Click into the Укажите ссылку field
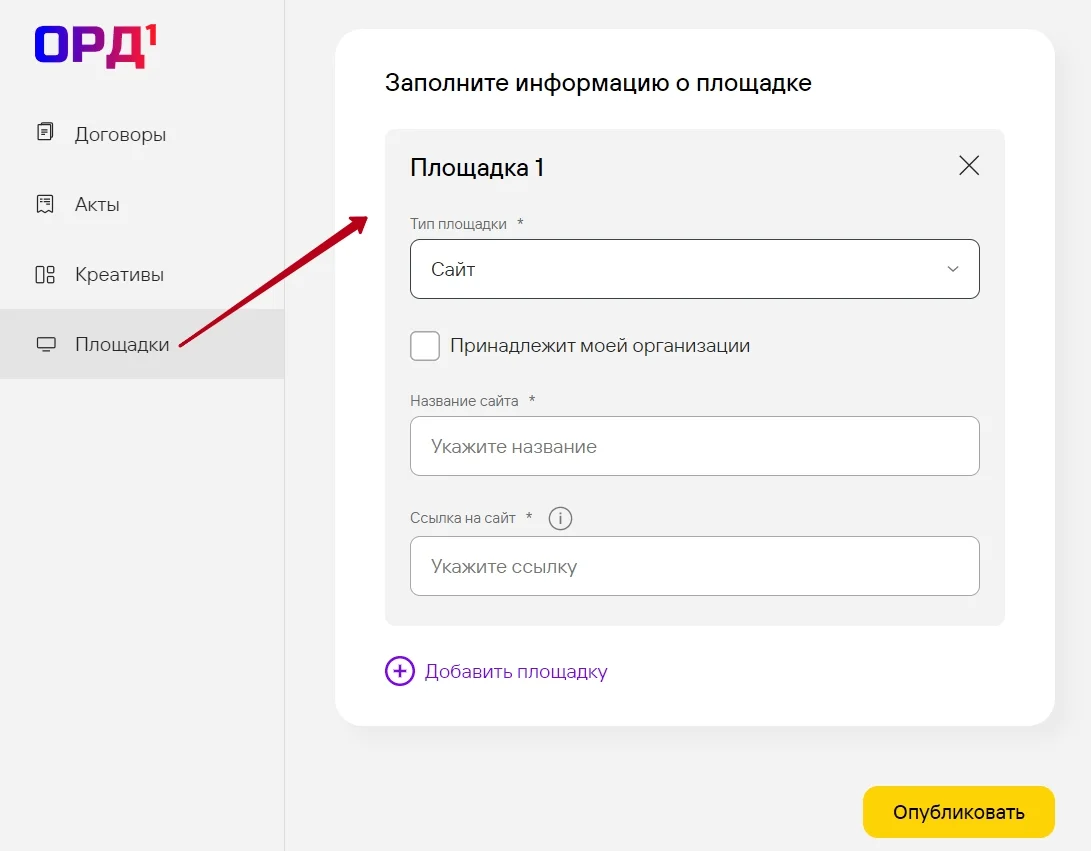This screenshot has height=851, width=1091. [x=694, y=566]
